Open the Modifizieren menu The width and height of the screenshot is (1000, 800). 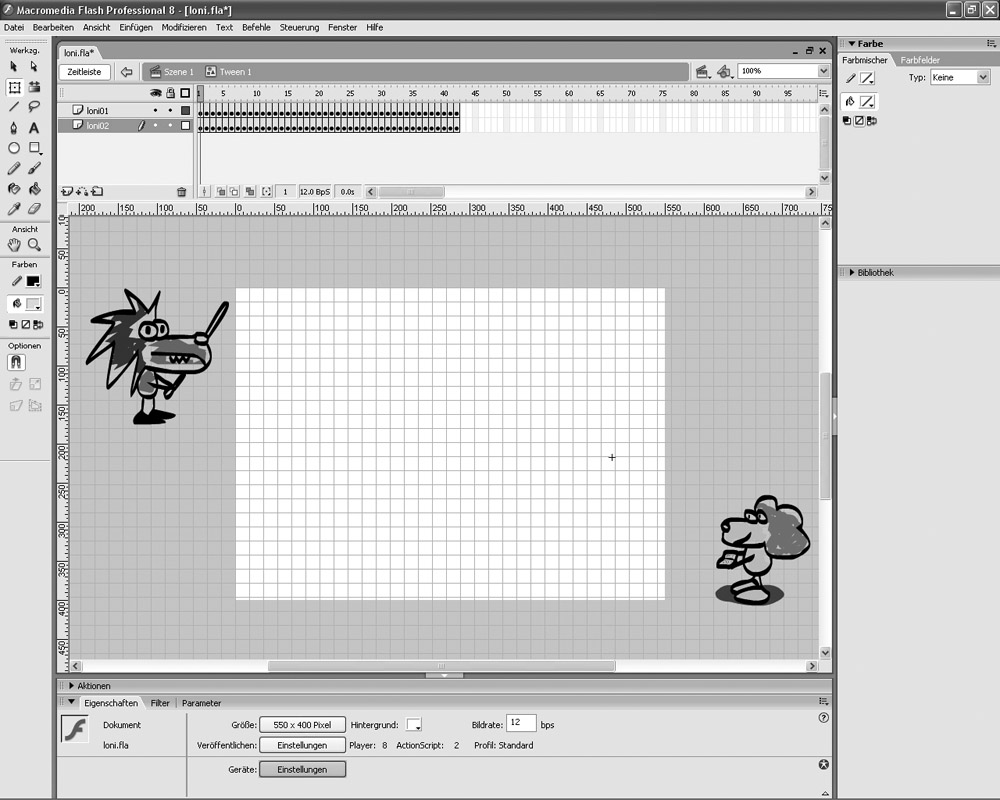[x=184, y=27]
